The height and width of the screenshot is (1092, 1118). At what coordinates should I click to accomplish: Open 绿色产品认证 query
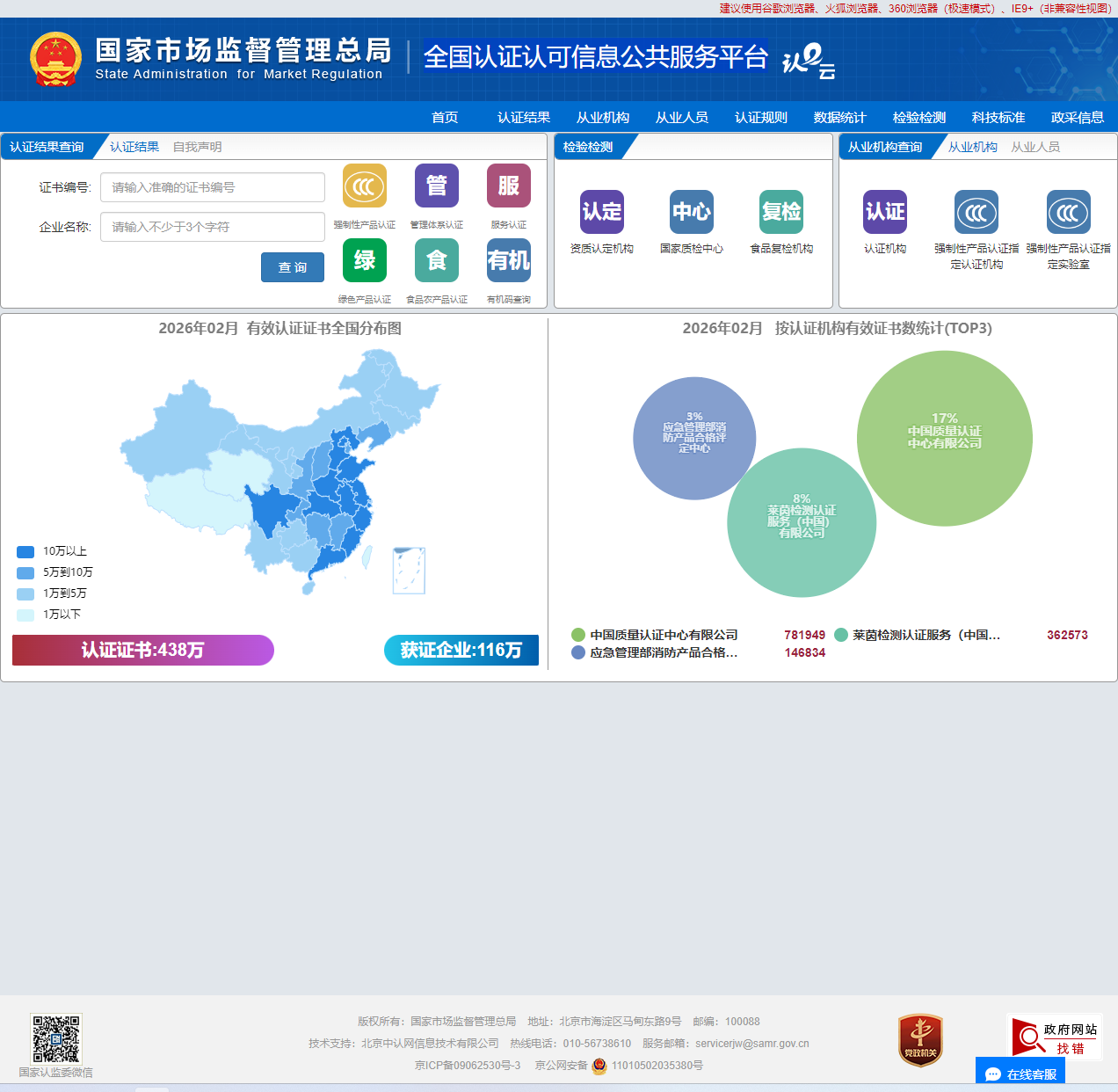point(364,260)
